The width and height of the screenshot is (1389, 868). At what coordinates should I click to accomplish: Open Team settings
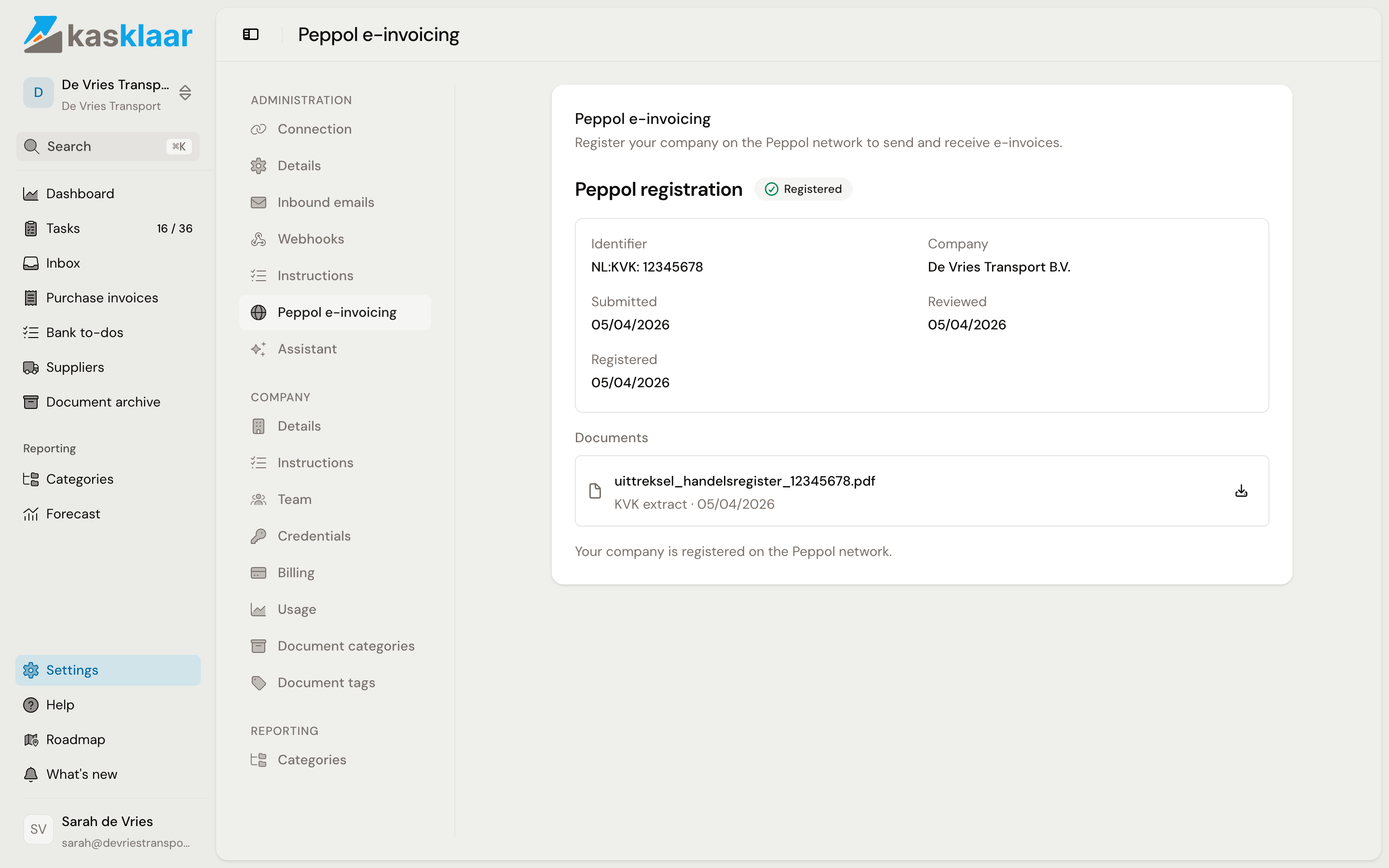tap(335, 500)
